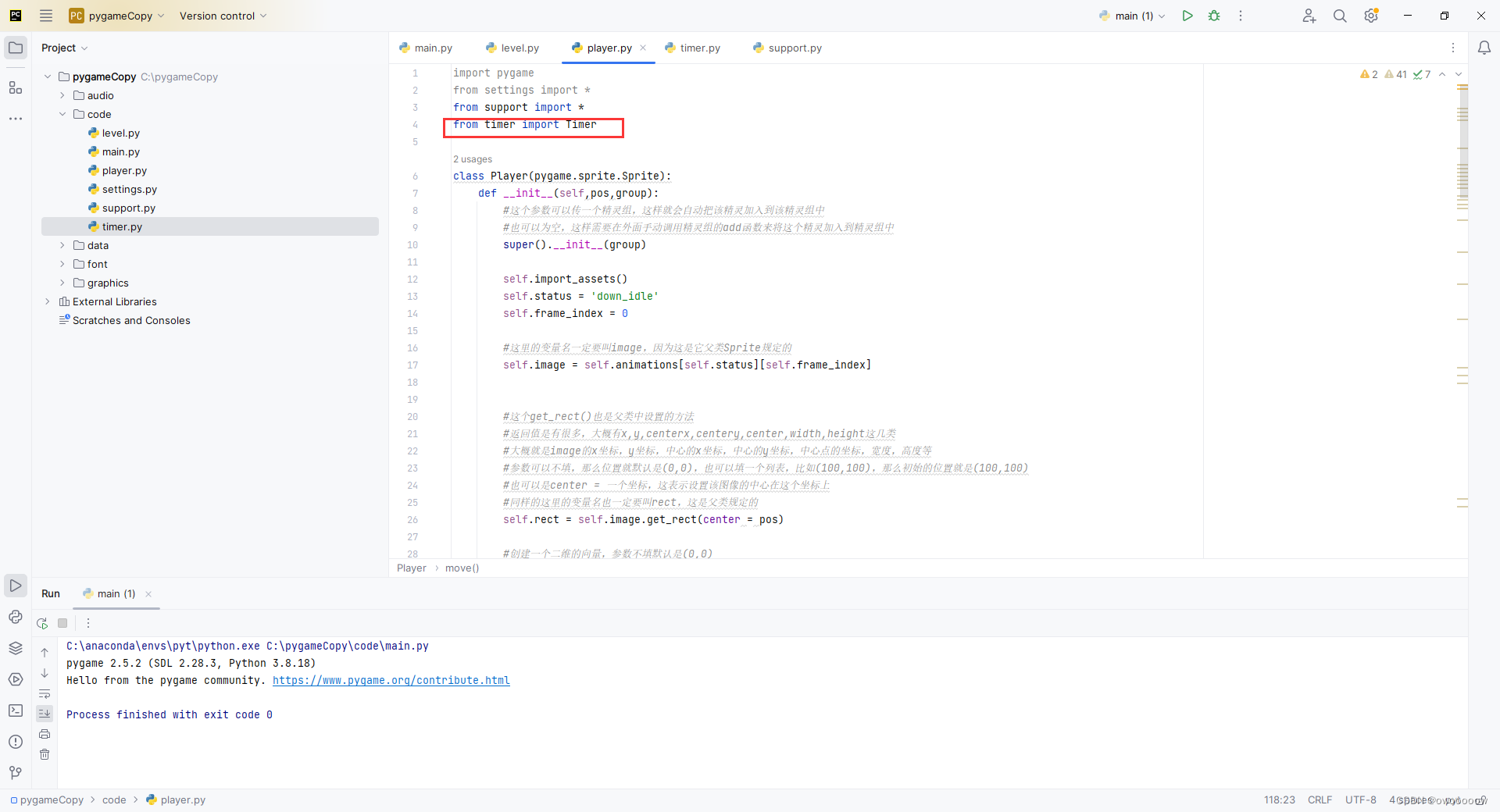Stop the running process
Screen dimensions: 1500x812
click(x=62, y=623)
